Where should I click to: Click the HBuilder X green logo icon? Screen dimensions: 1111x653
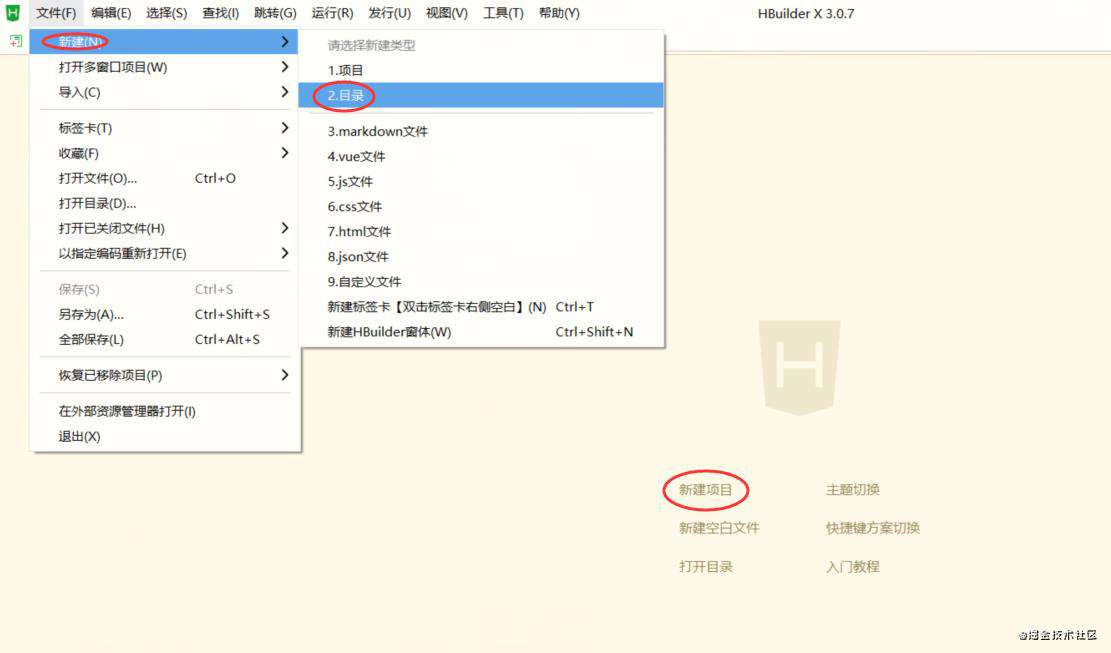click(13, 13)
